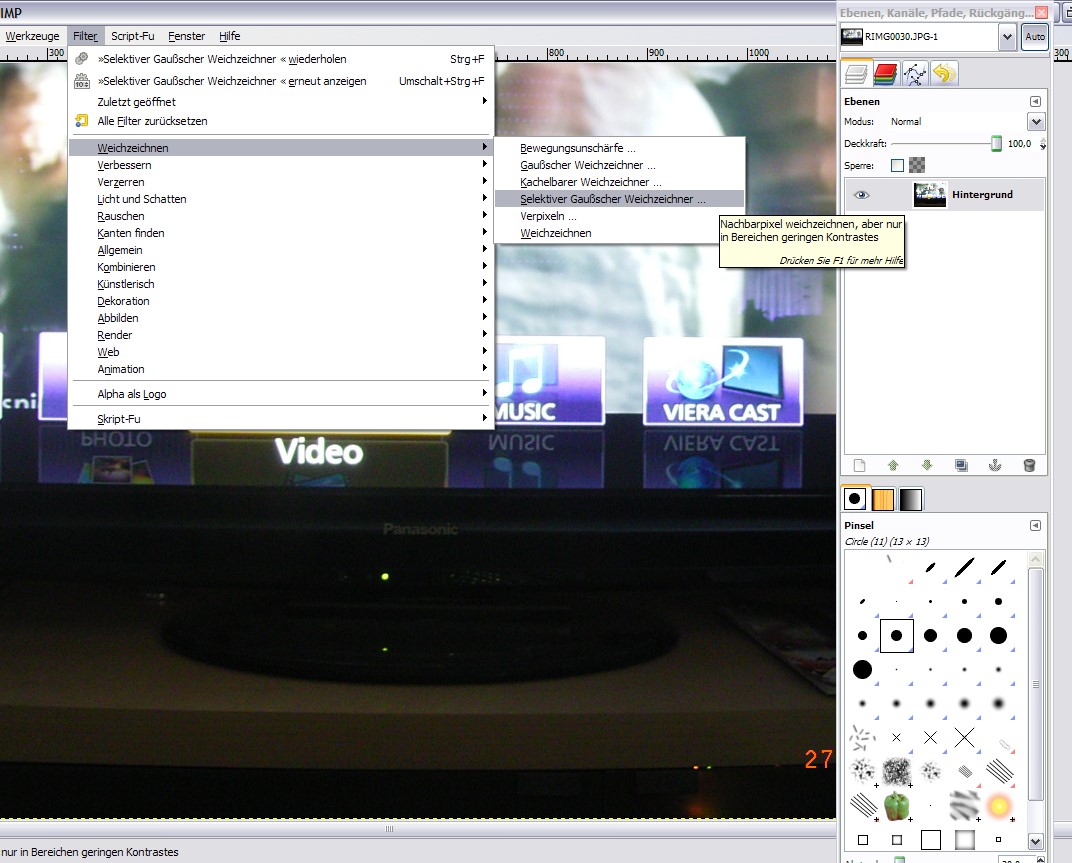Click the new layer icon
The height and width of the screenshot is (863, 1072).
pos(859,465)
